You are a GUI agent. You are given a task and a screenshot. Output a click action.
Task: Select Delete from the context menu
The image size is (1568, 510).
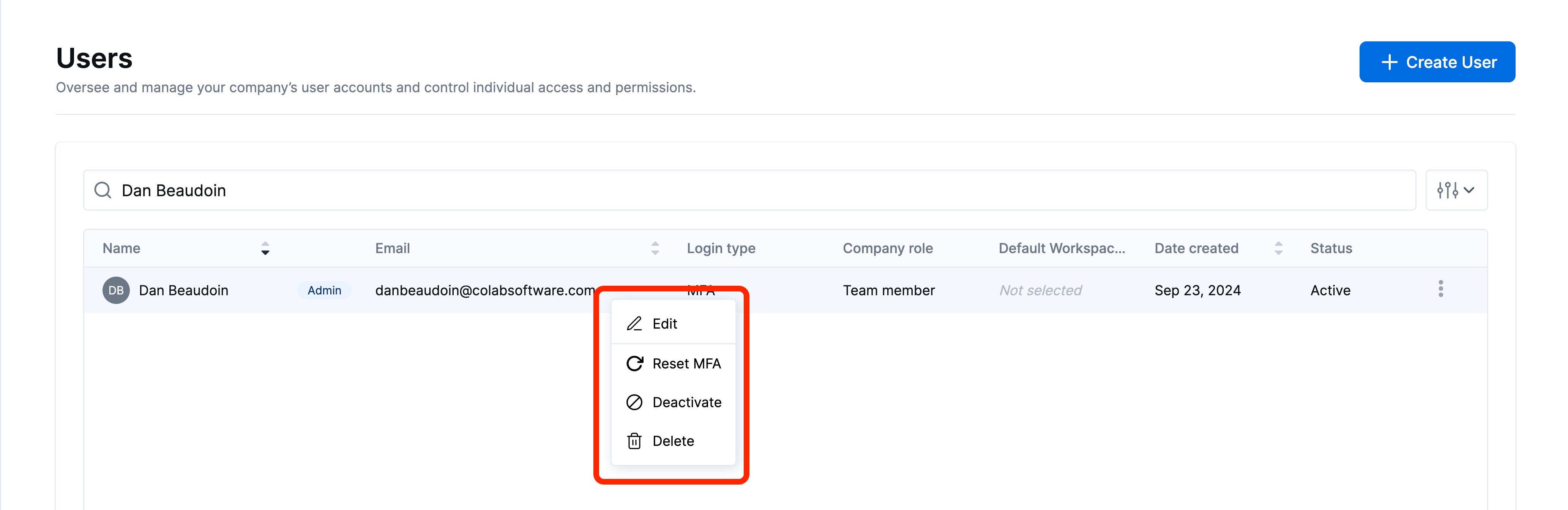673,441
